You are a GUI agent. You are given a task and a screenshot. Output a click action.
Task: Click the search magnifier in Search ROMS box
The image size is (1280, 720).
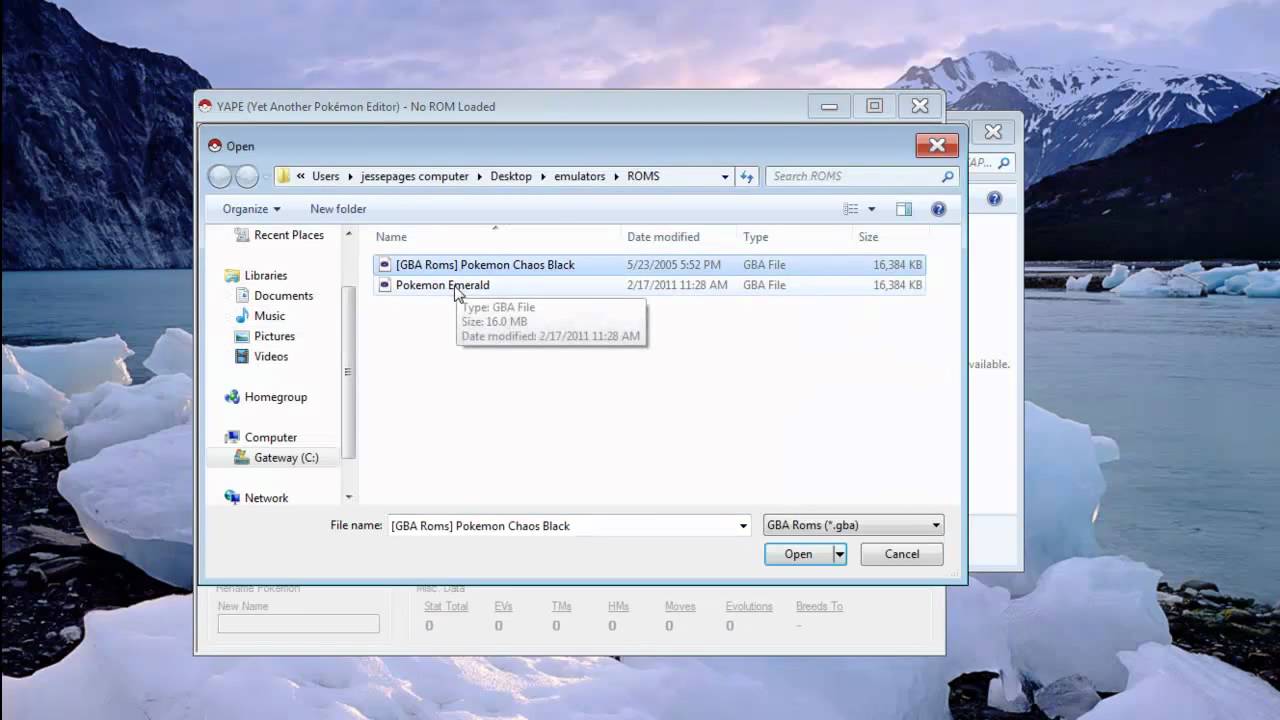pos(947,176)
